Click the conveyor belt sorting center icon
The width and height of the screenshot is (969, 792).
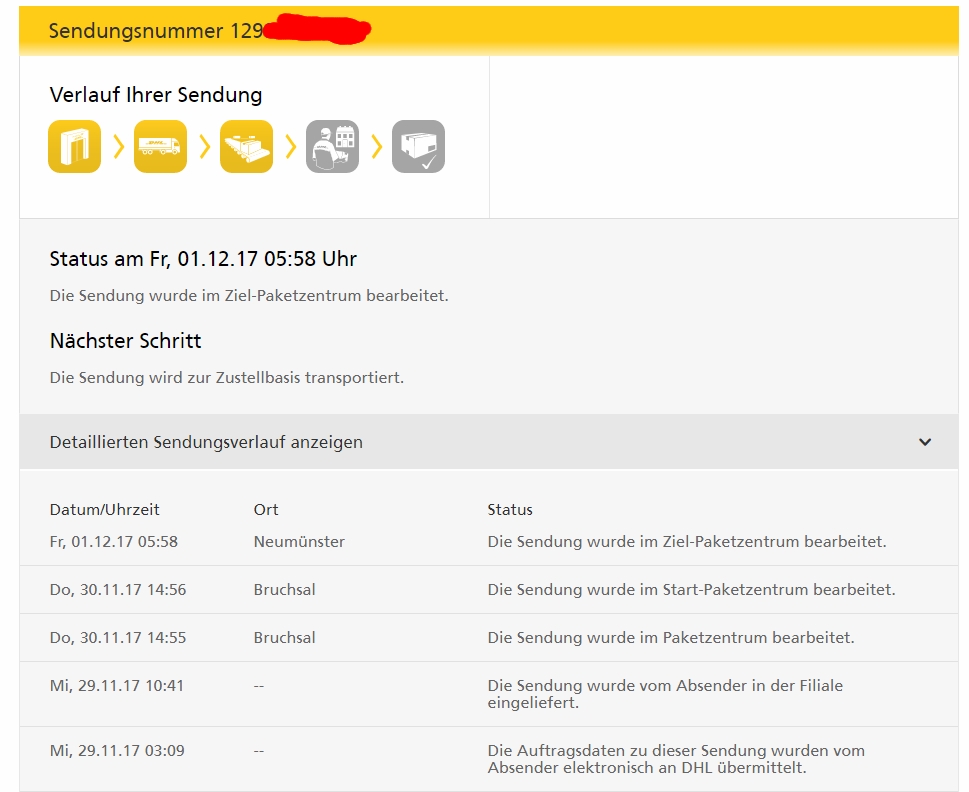[246, 147]
